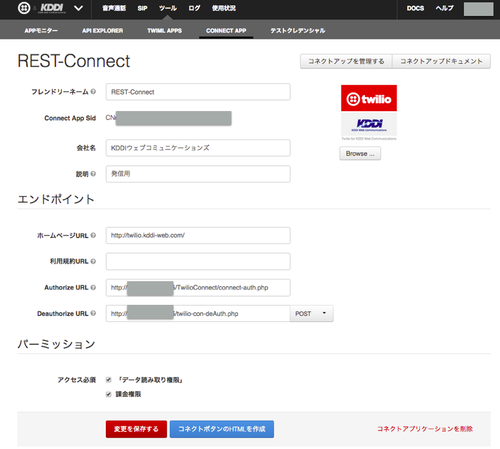The height and width of the screenshot is (449, 500).
Task: Open the ログ menu
Action: (194, 8)
